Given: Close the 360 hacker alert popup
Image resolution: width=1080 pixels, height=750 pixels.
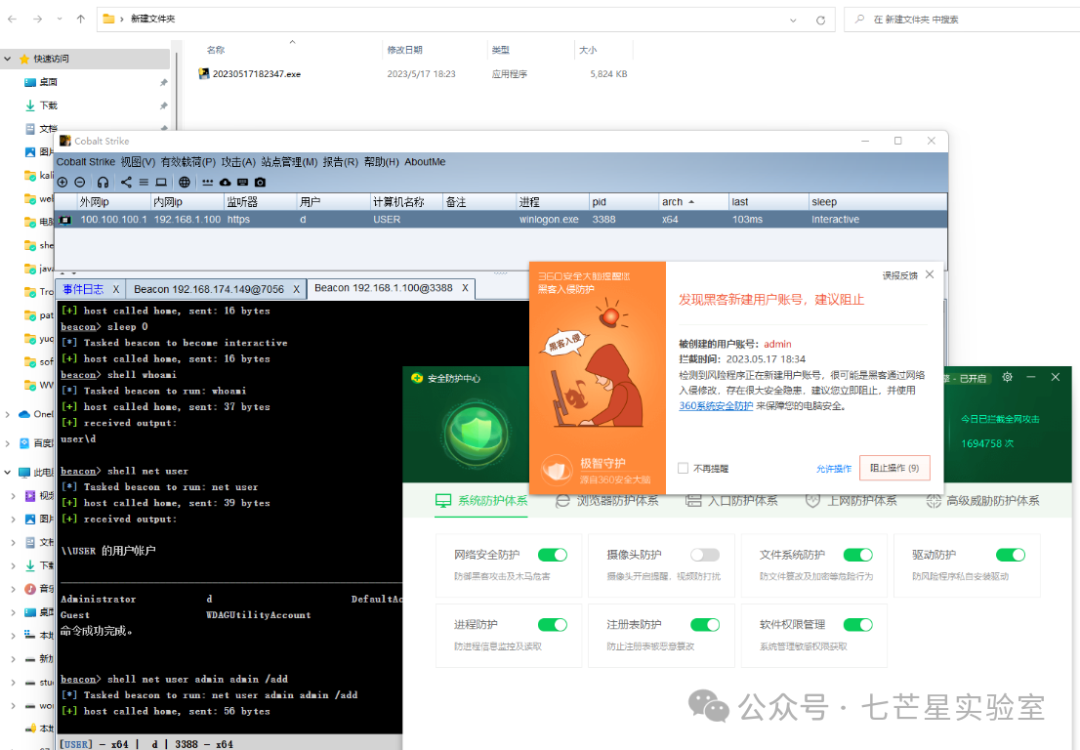Looking at the screenshot, I should tap(930, 274).
